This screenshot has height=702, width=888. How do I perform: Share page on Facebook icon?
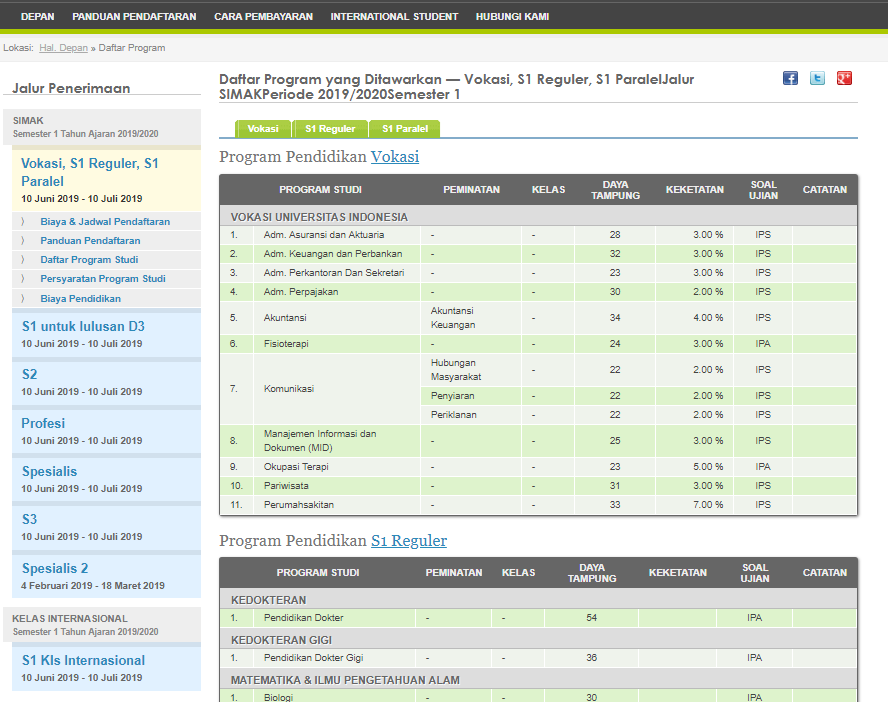coord(791,78)
